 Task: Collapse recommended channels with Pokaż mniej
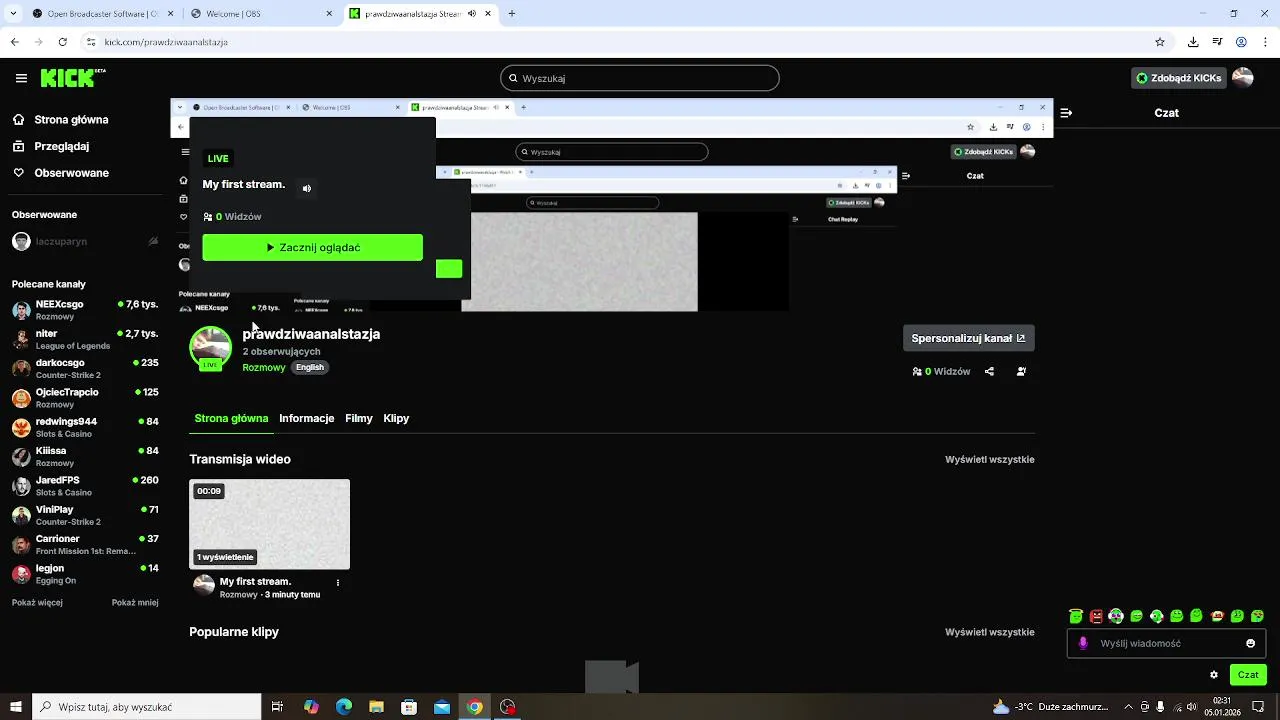[x=135, y=603]
